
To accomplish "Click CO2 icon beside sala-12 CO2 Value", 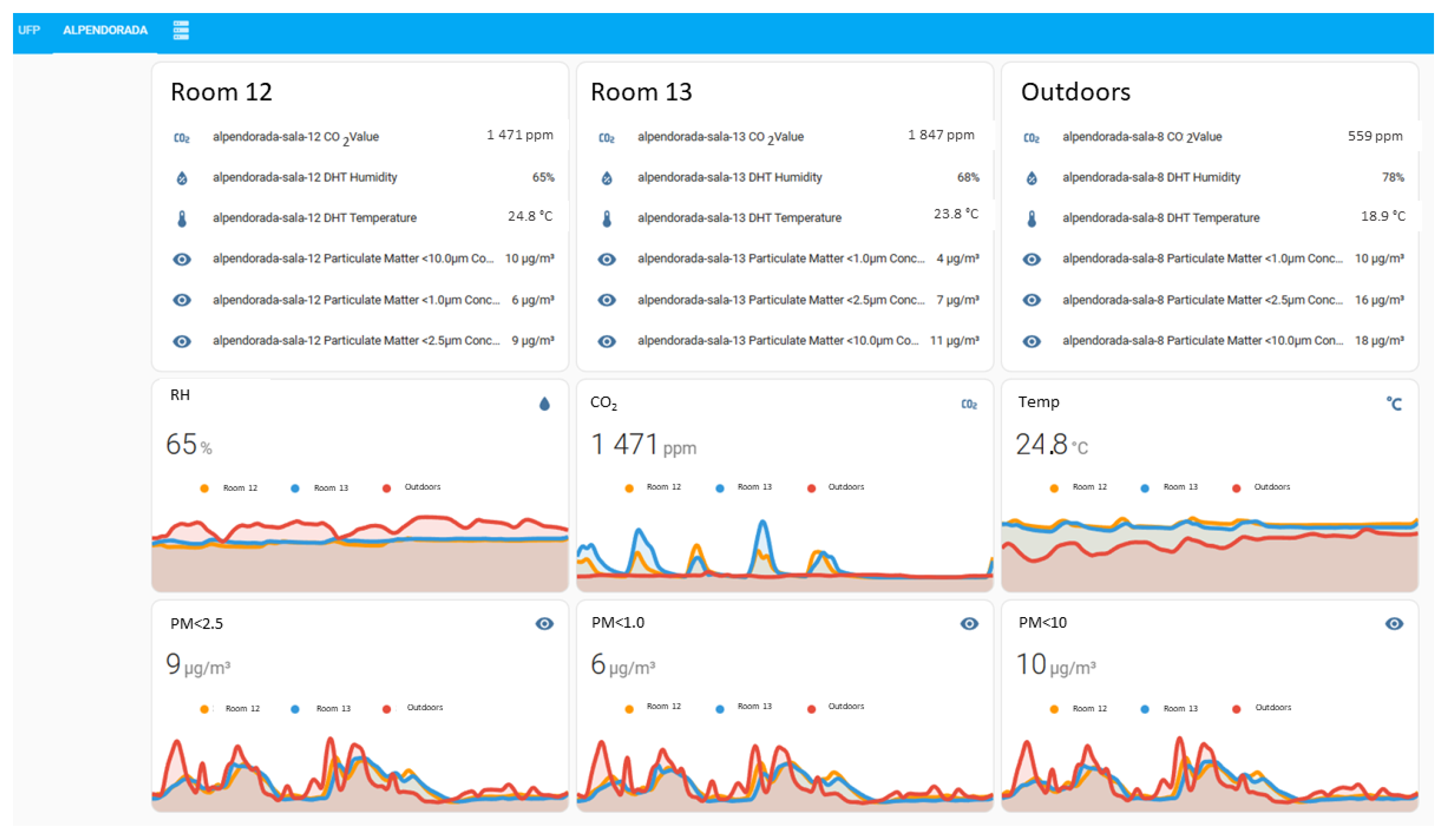I will click(182, 138).
